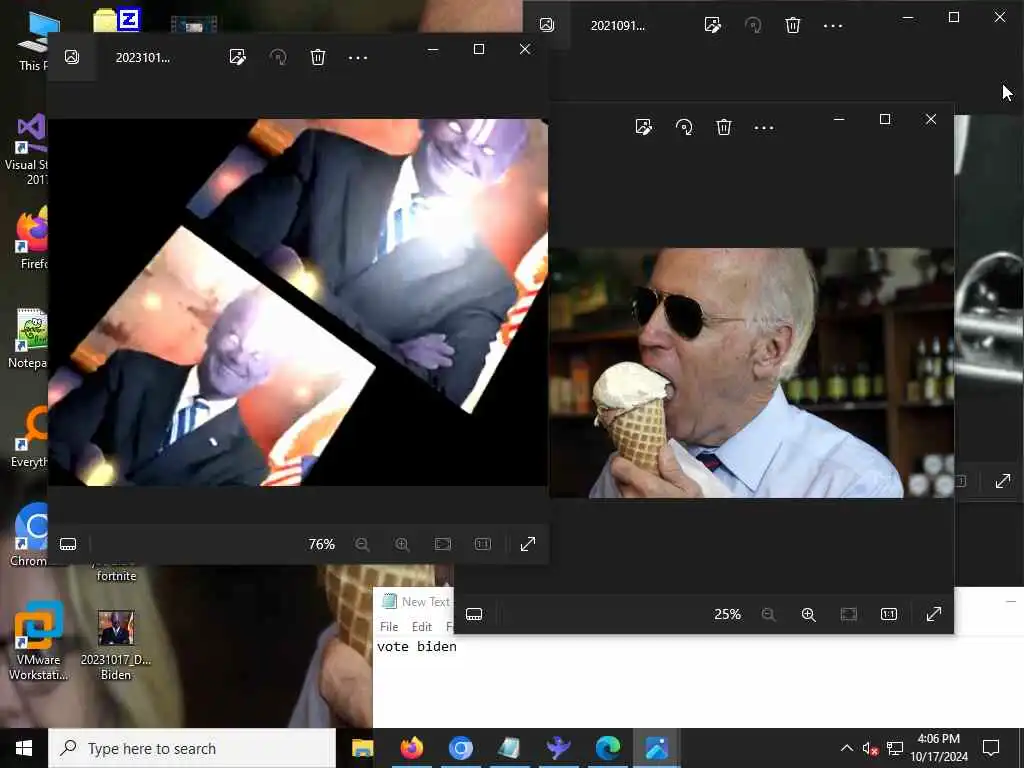Select Notepad++ desktop shortcut
This screenshot has height=768, width=1024.
[x=27, y=338]
